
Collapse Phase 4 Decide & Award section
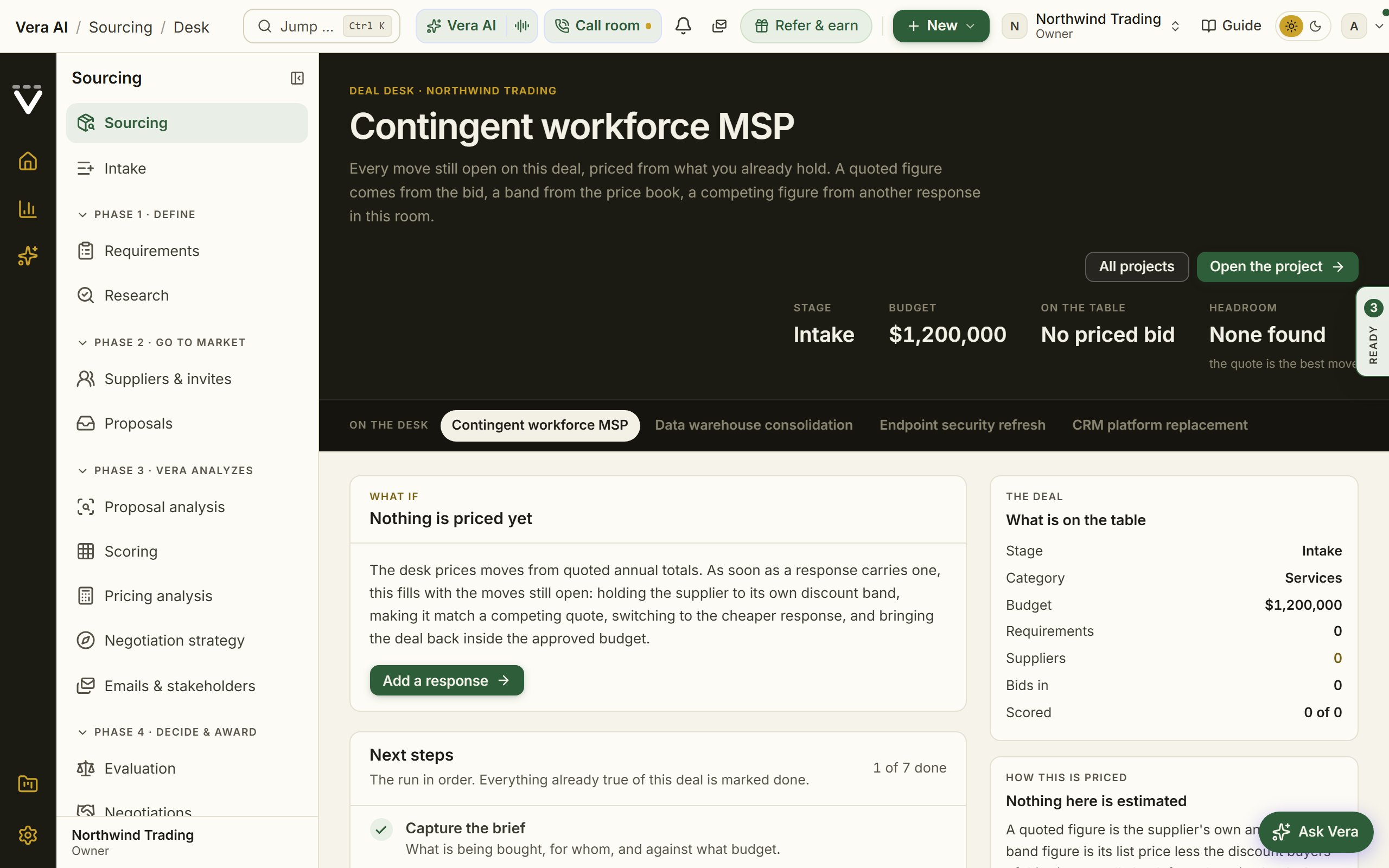click(x=167, y=732)
